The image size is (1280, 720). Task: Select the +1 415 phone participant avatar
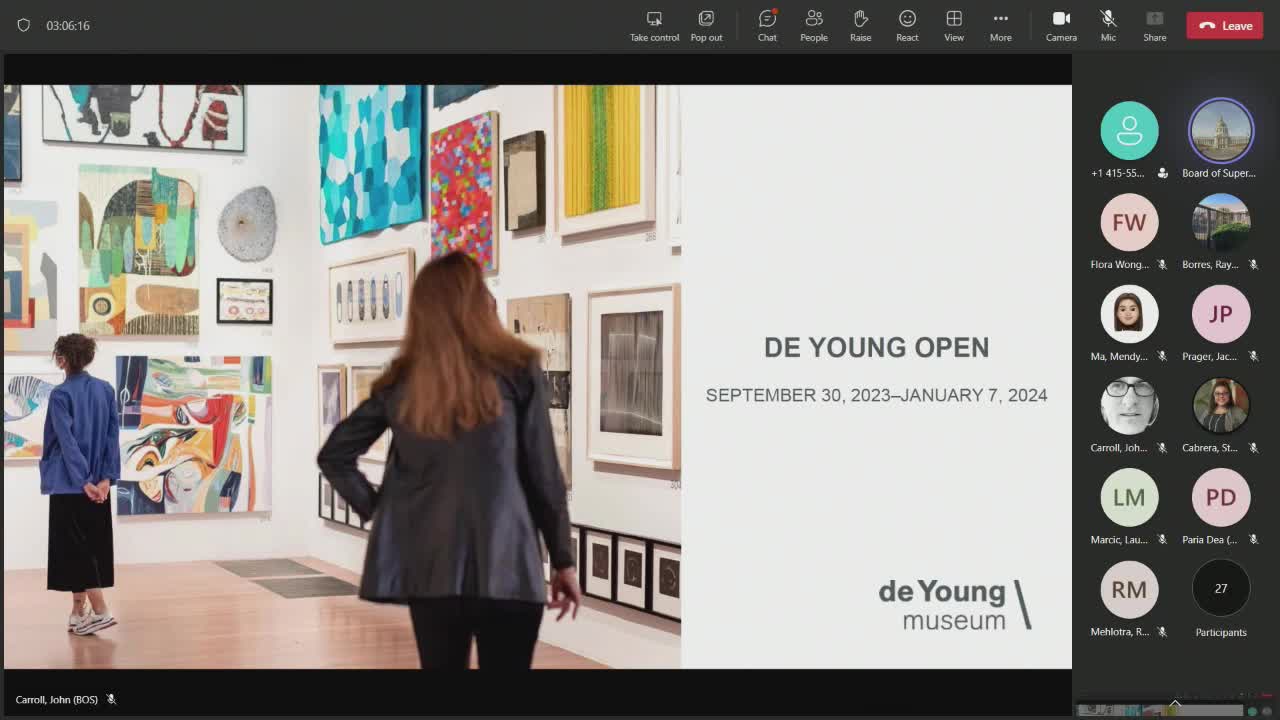click(1129, 130)
